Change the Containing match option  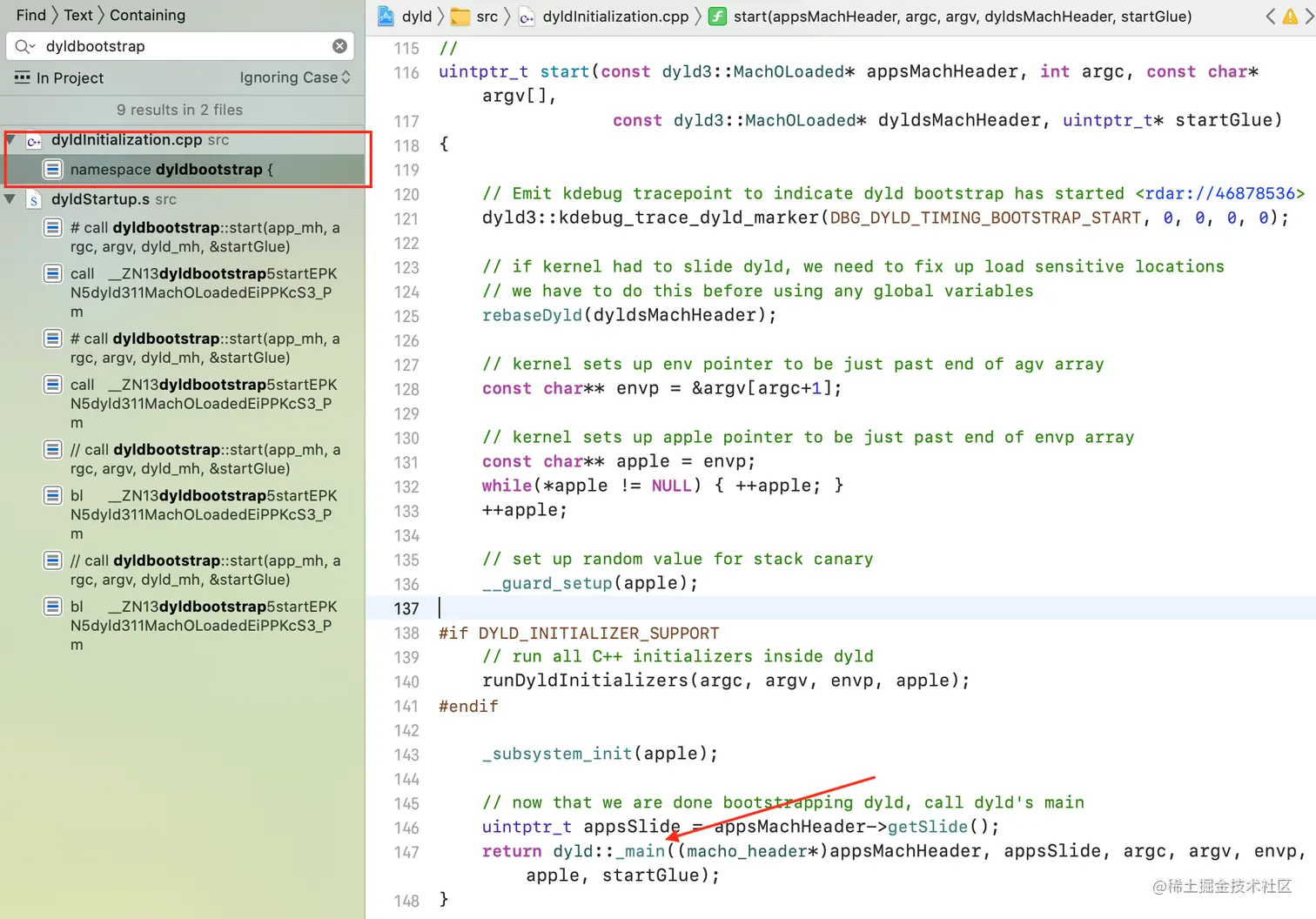[147, 15]
